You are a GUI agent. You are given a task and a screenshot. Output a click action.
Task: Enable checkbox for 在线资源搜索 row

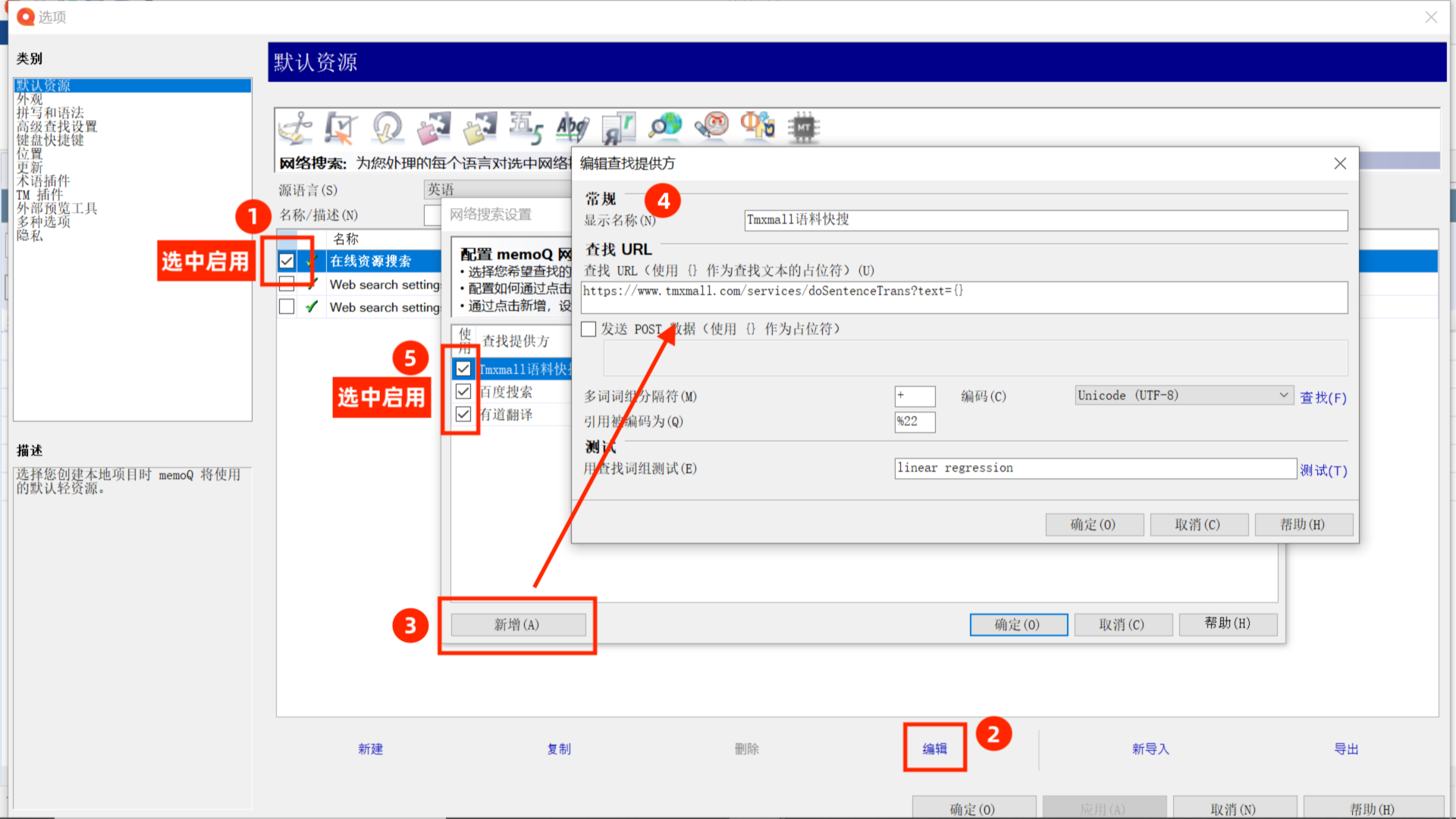tap(287, 261)
